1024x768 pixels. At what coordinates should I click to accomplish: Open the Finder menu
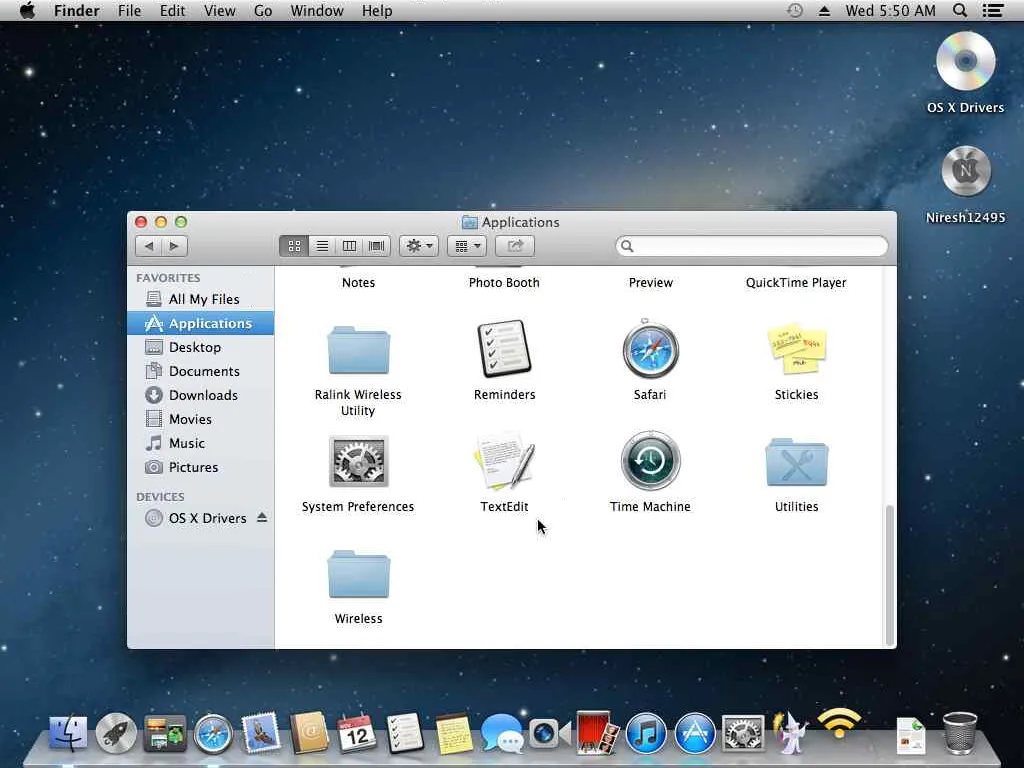click(x=76, y=10)
